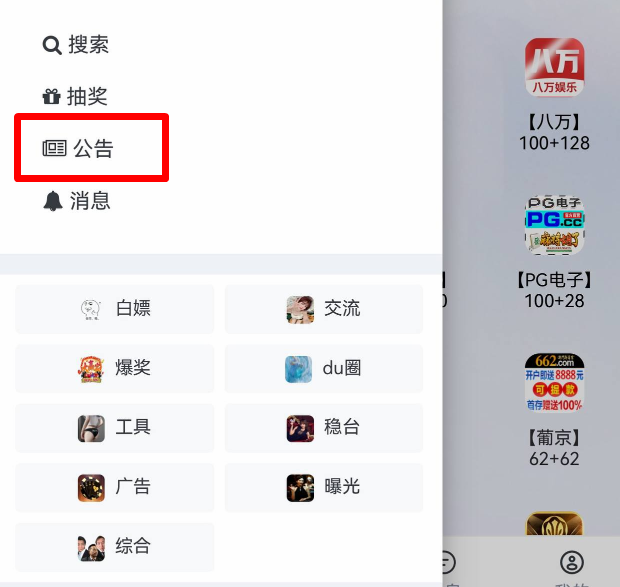Tap the 662.com 葡京 app icon

click(x=554, y=383)
